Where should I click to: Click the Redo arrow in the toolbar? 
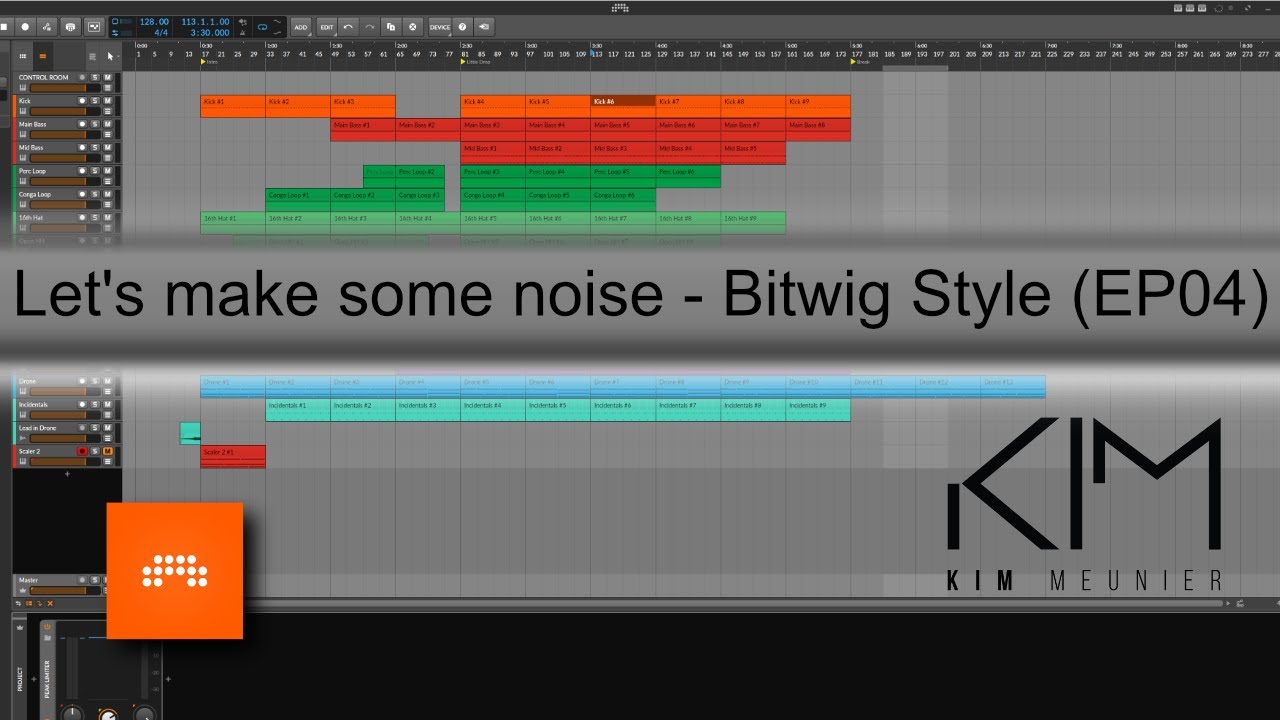[369, 27]
